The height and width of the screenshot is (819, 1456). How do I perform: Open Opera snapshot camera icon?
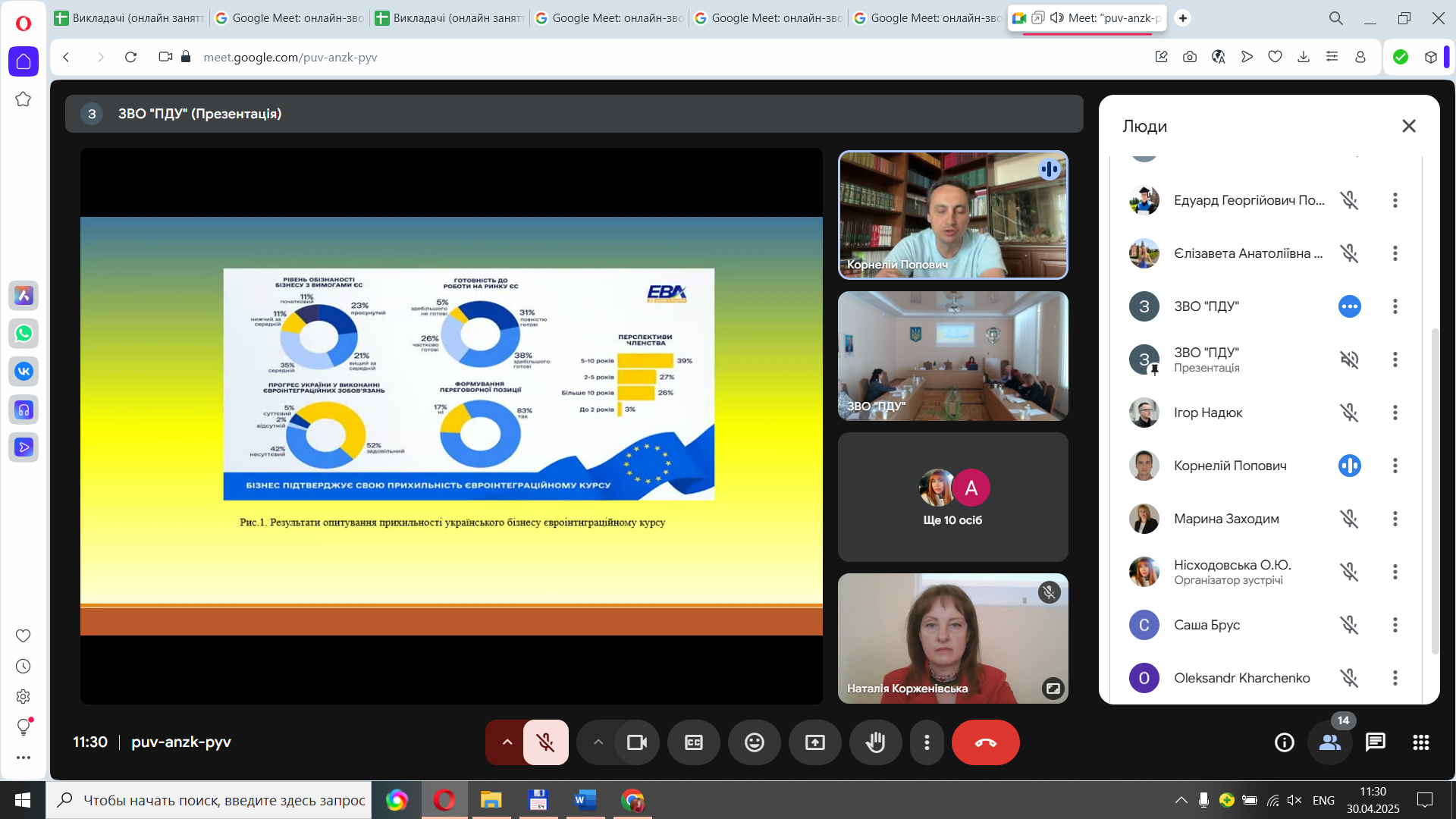(1189, 57)
